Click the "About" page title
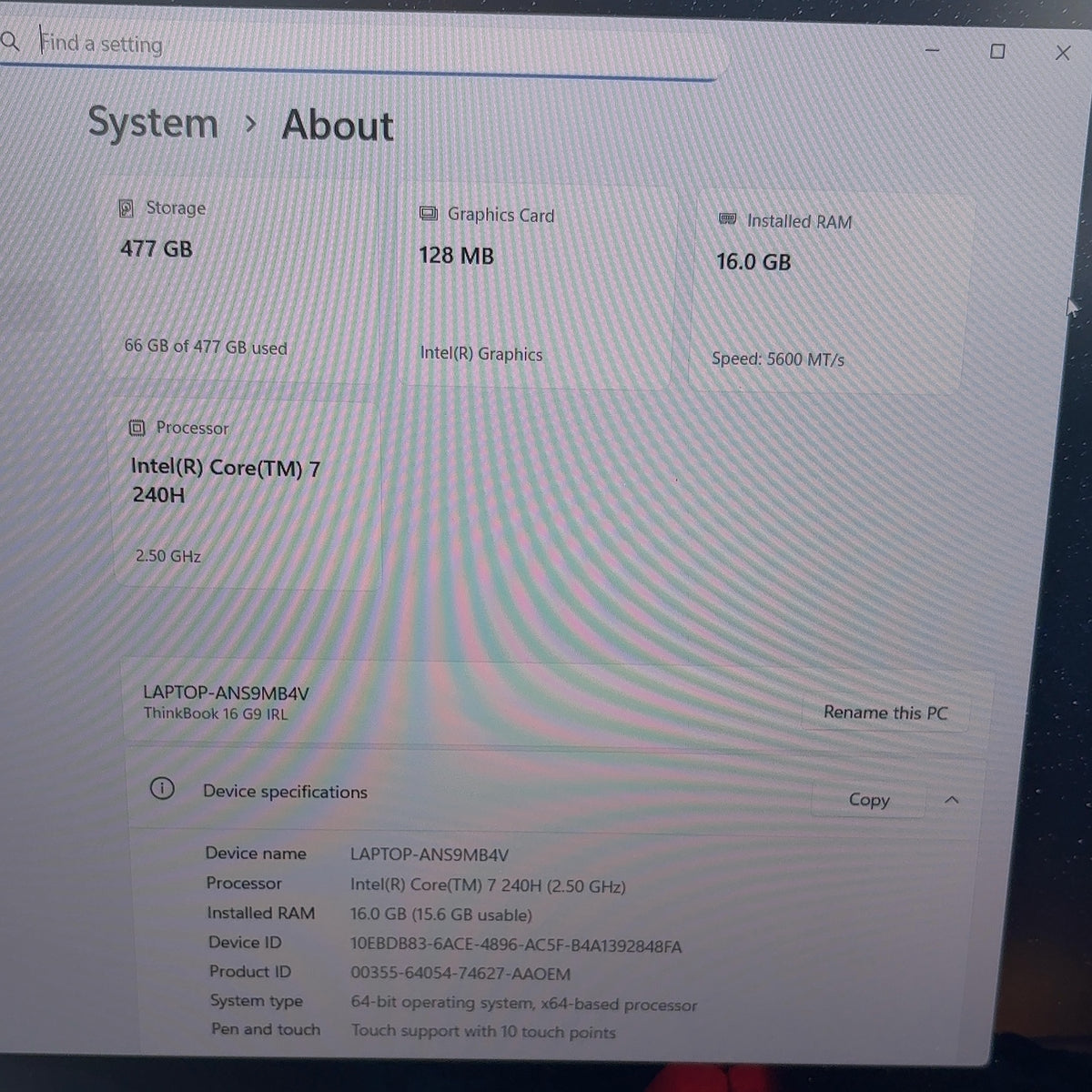The height and width of the screenshot is (1092, 1092). (338, 125)
